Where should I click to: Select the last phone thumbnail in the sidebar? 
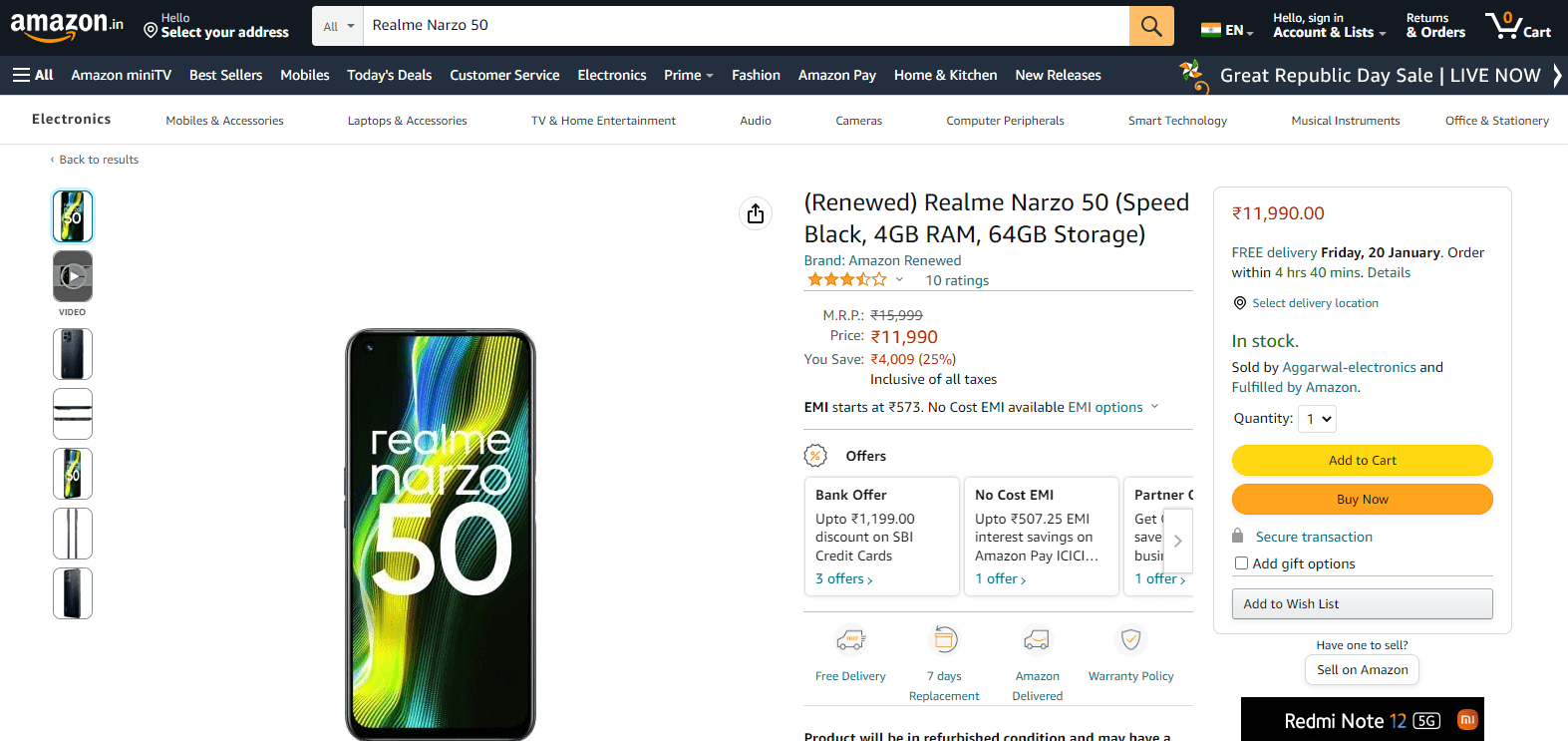coord(72,592)
